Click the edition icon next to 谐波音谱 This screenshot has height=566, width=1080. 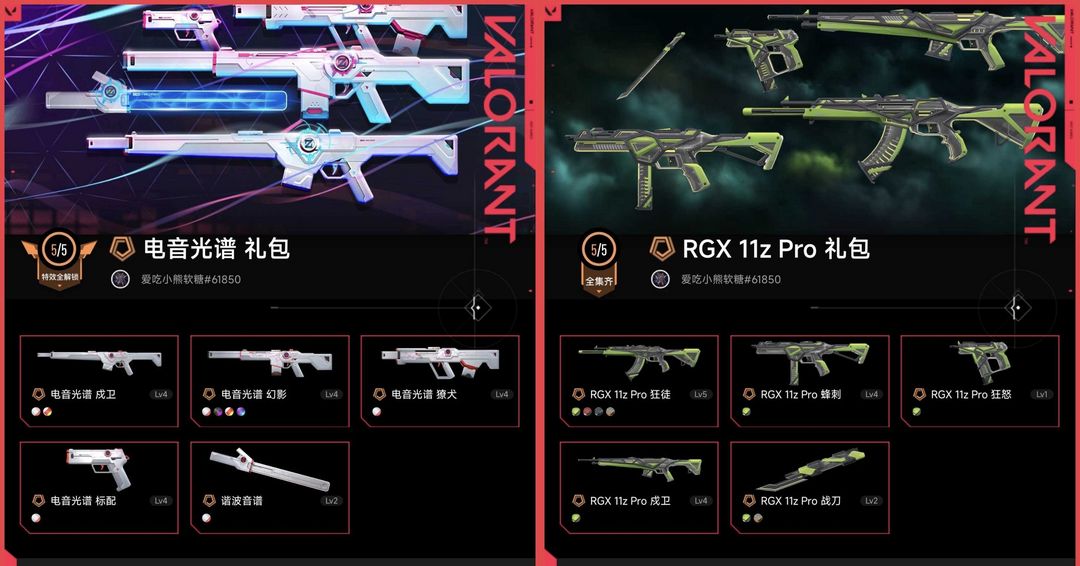209,501
